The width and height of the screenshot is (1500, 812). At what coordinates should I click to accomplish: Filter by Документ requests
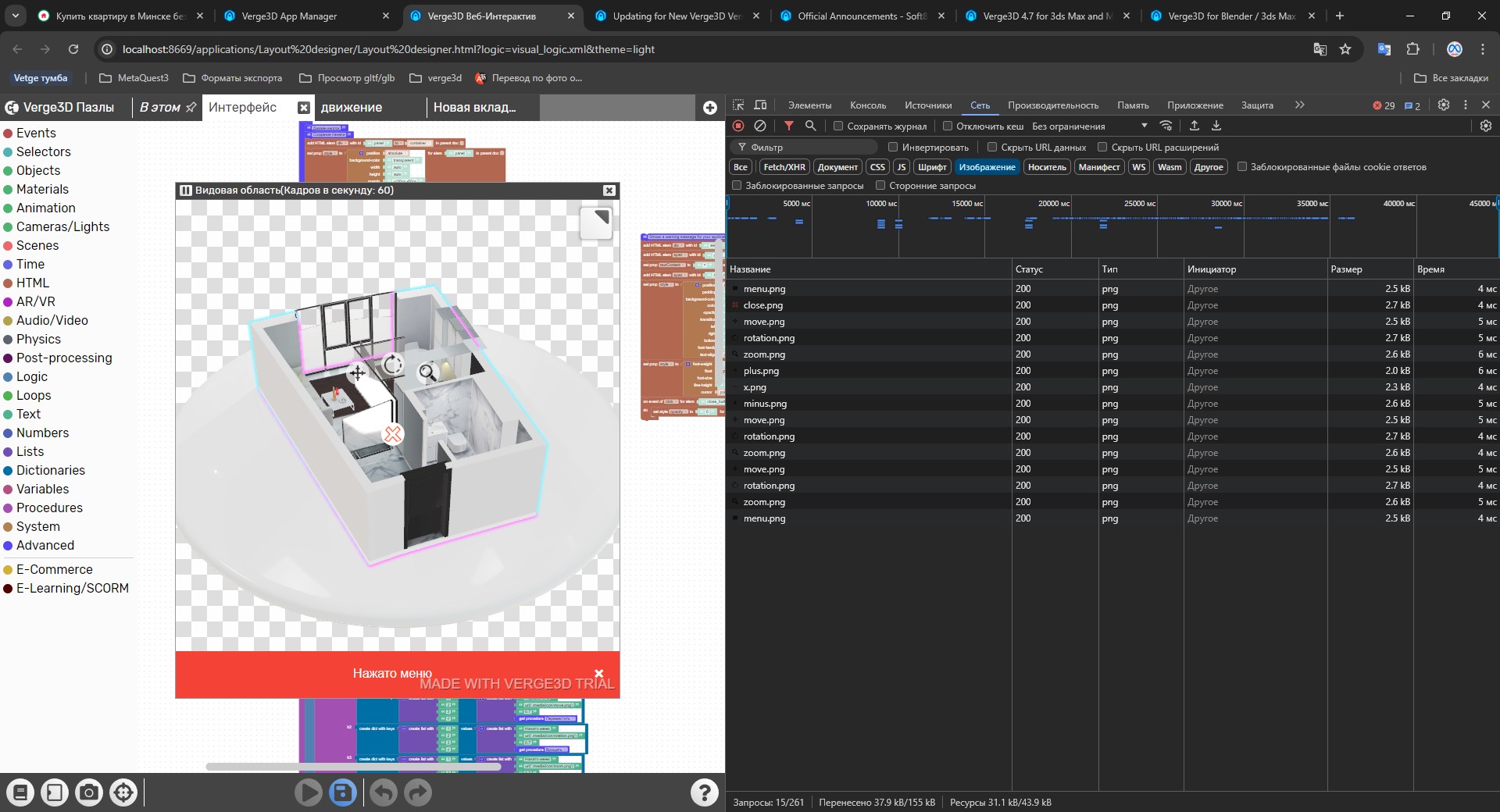coord(837,167)
